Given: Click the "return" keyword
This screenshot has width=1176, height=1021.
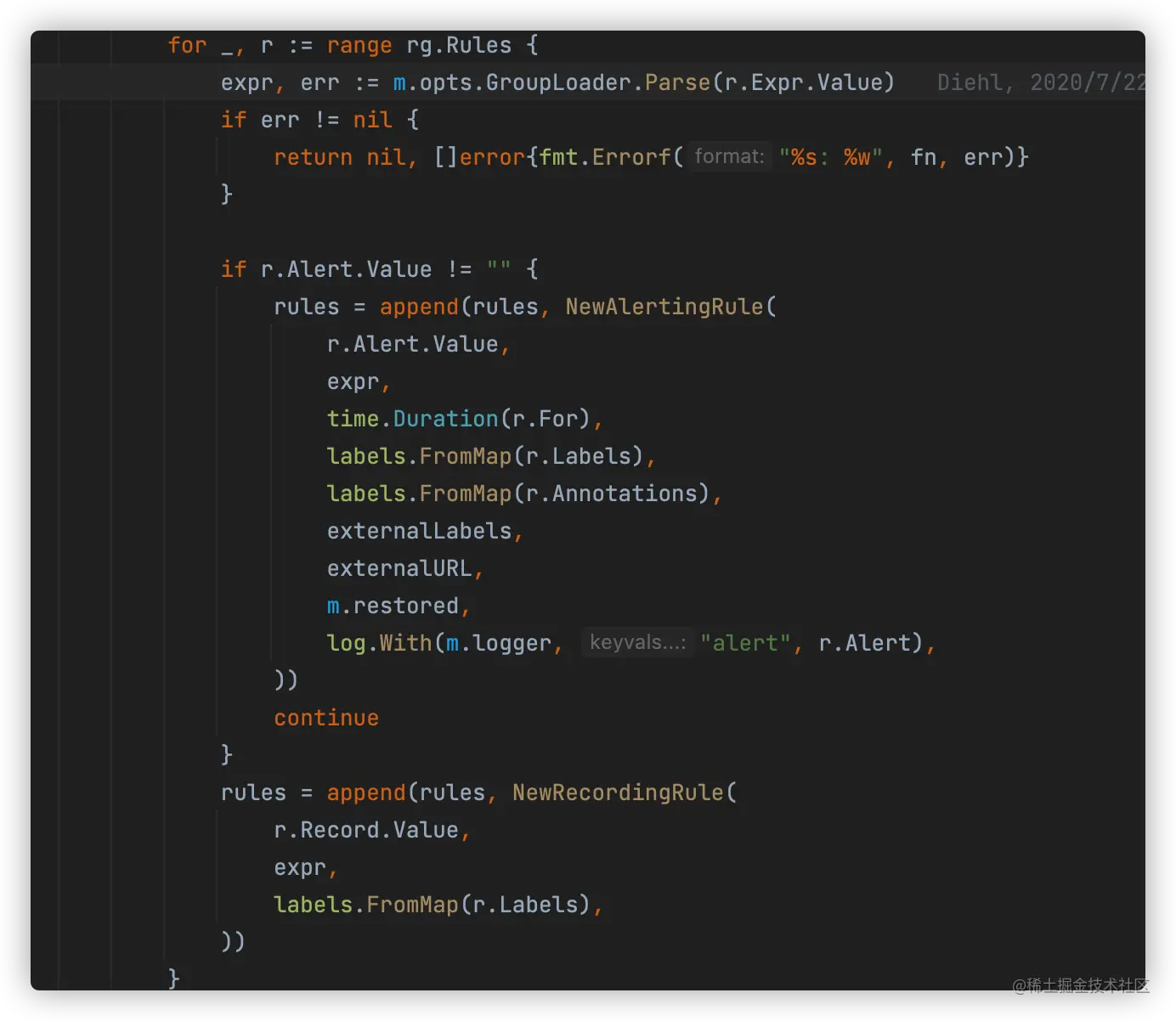Looking at the screenshot, I should click(x=313, y=158).
